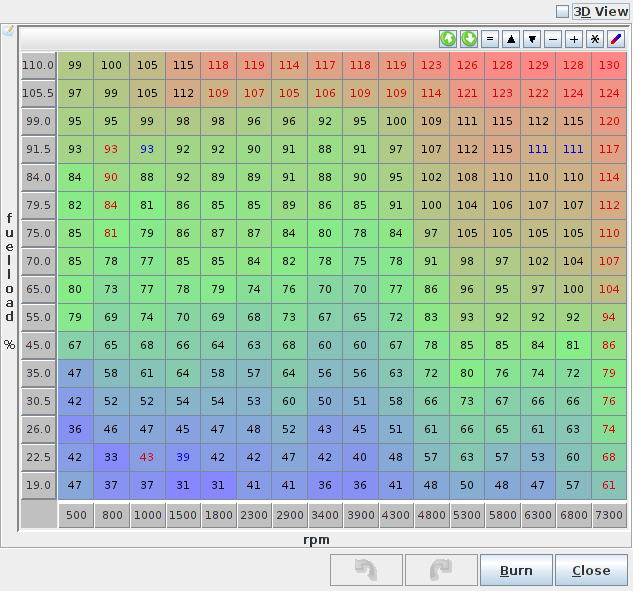Select the 500 rpm axis header cell

tap(75, 515)
